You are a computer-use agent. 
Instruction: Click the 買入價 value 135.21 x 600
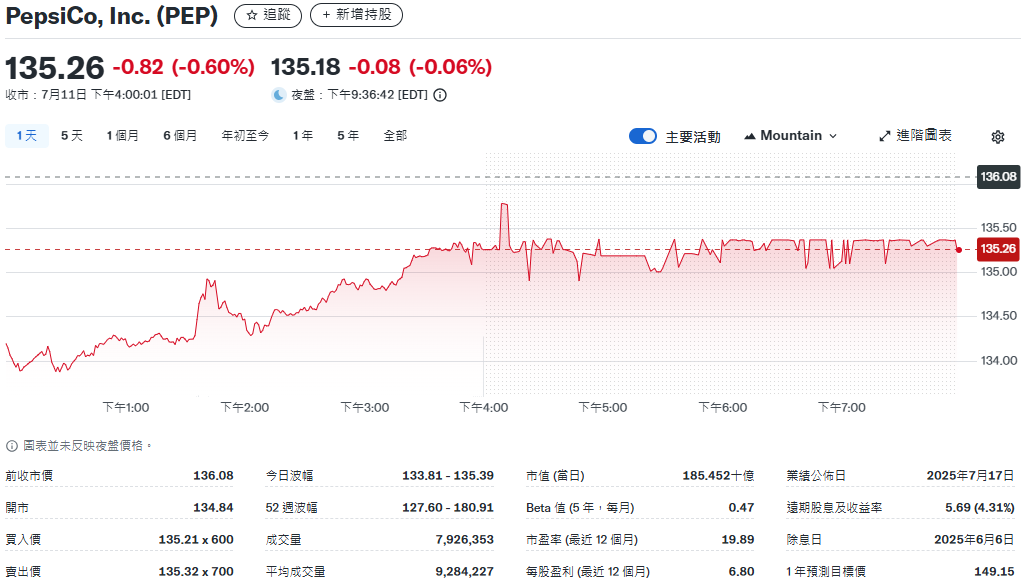pyautogui.click(x=196, y=540)
